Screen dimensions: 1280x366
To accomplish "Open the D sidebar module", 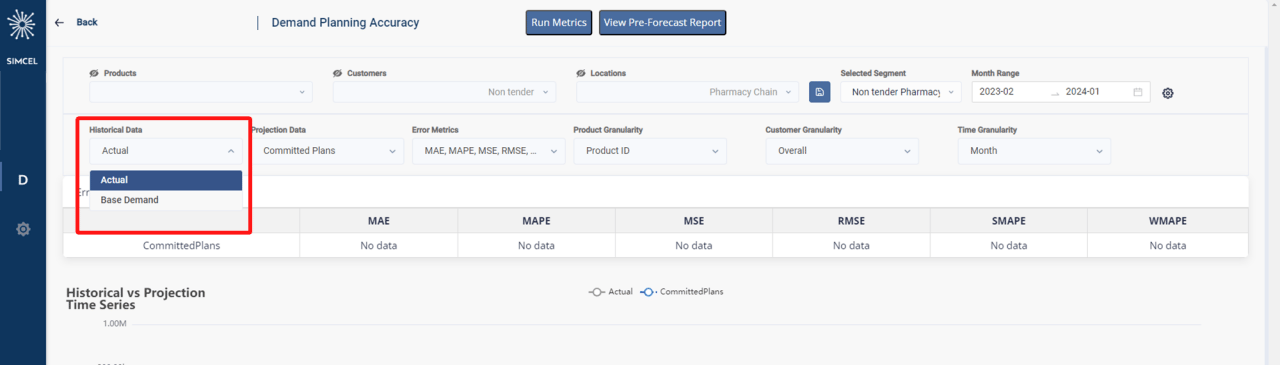I will [23, 180].
